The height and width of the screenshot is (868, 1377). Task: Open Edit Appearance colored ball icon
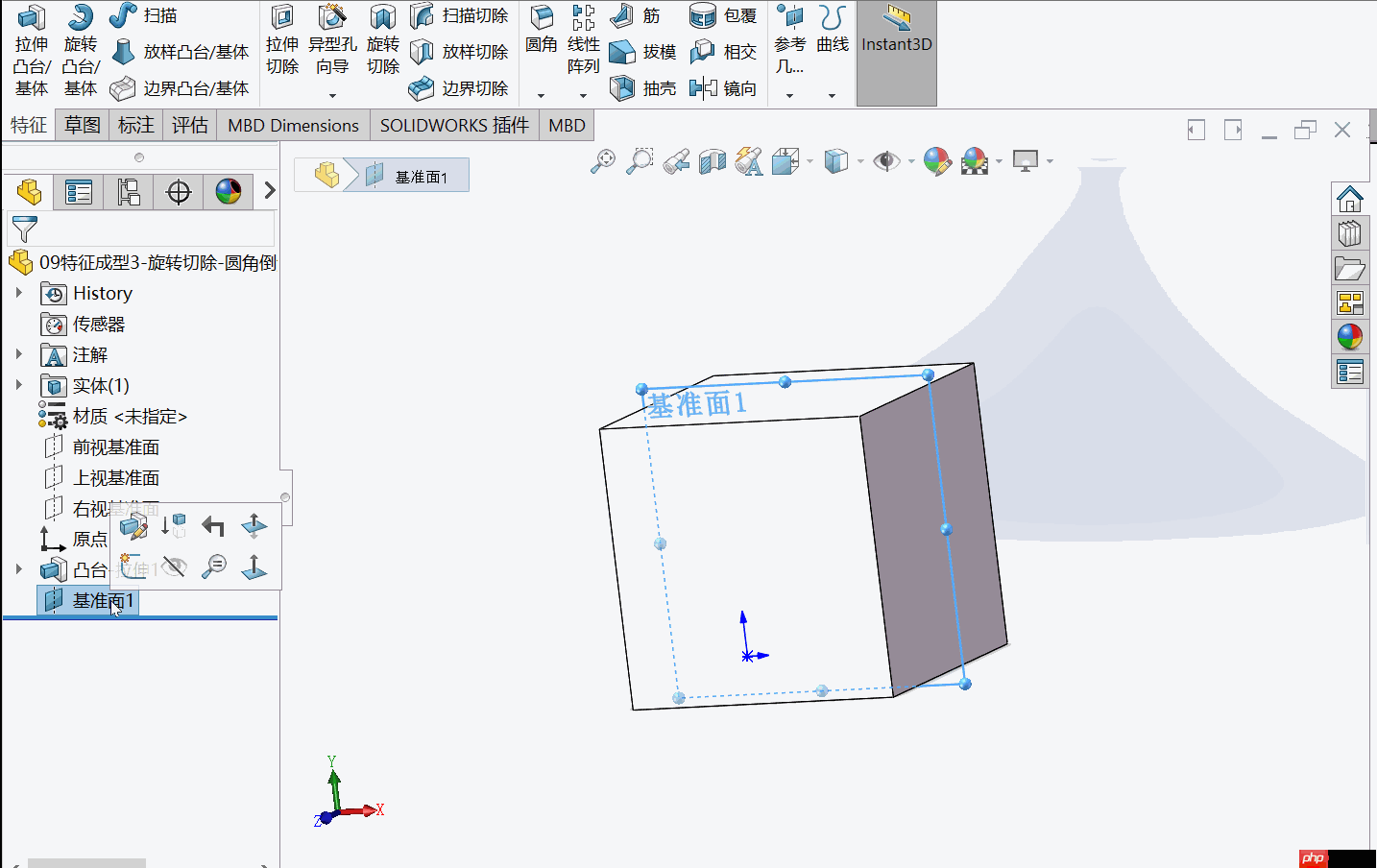[x=936, y=161]
